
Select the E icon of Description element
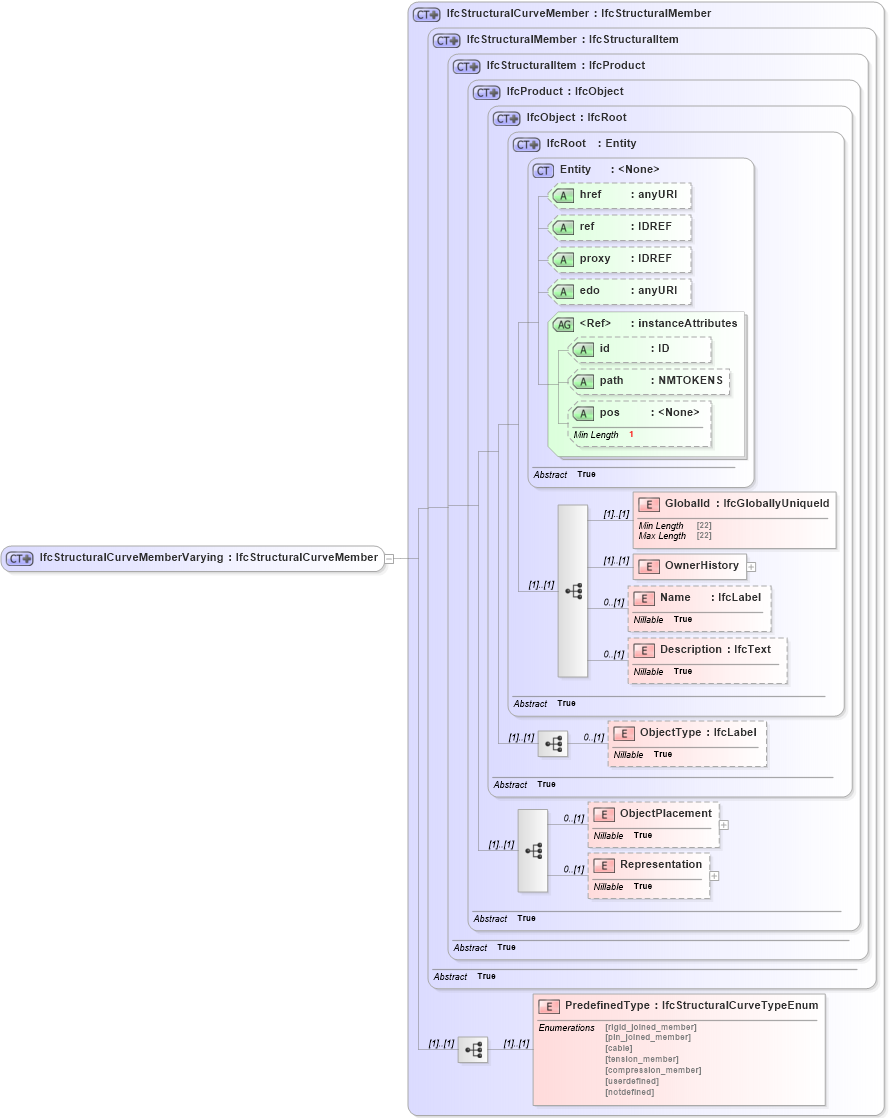[645, 649]
